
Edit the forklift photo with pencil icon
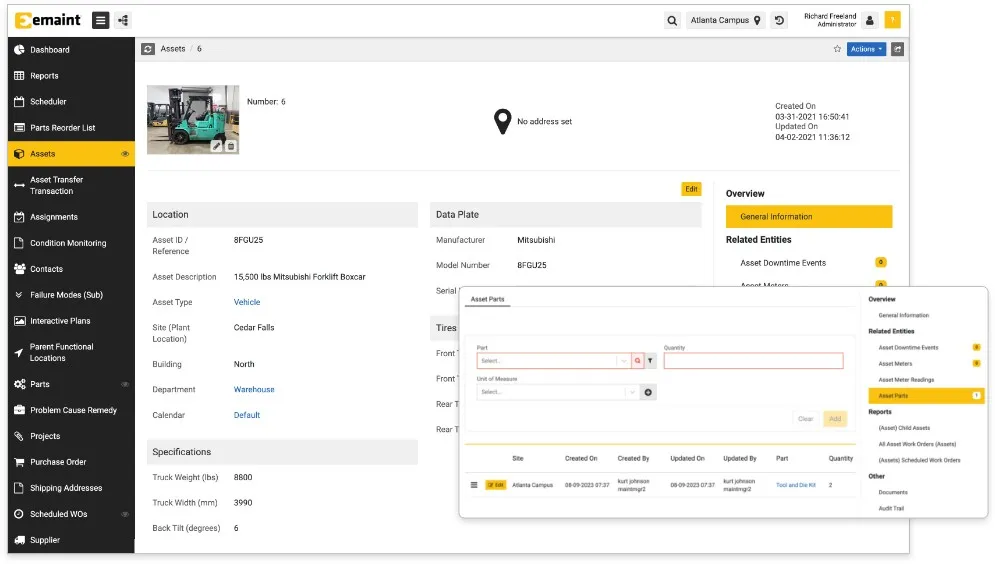click(x=216, y=146)
